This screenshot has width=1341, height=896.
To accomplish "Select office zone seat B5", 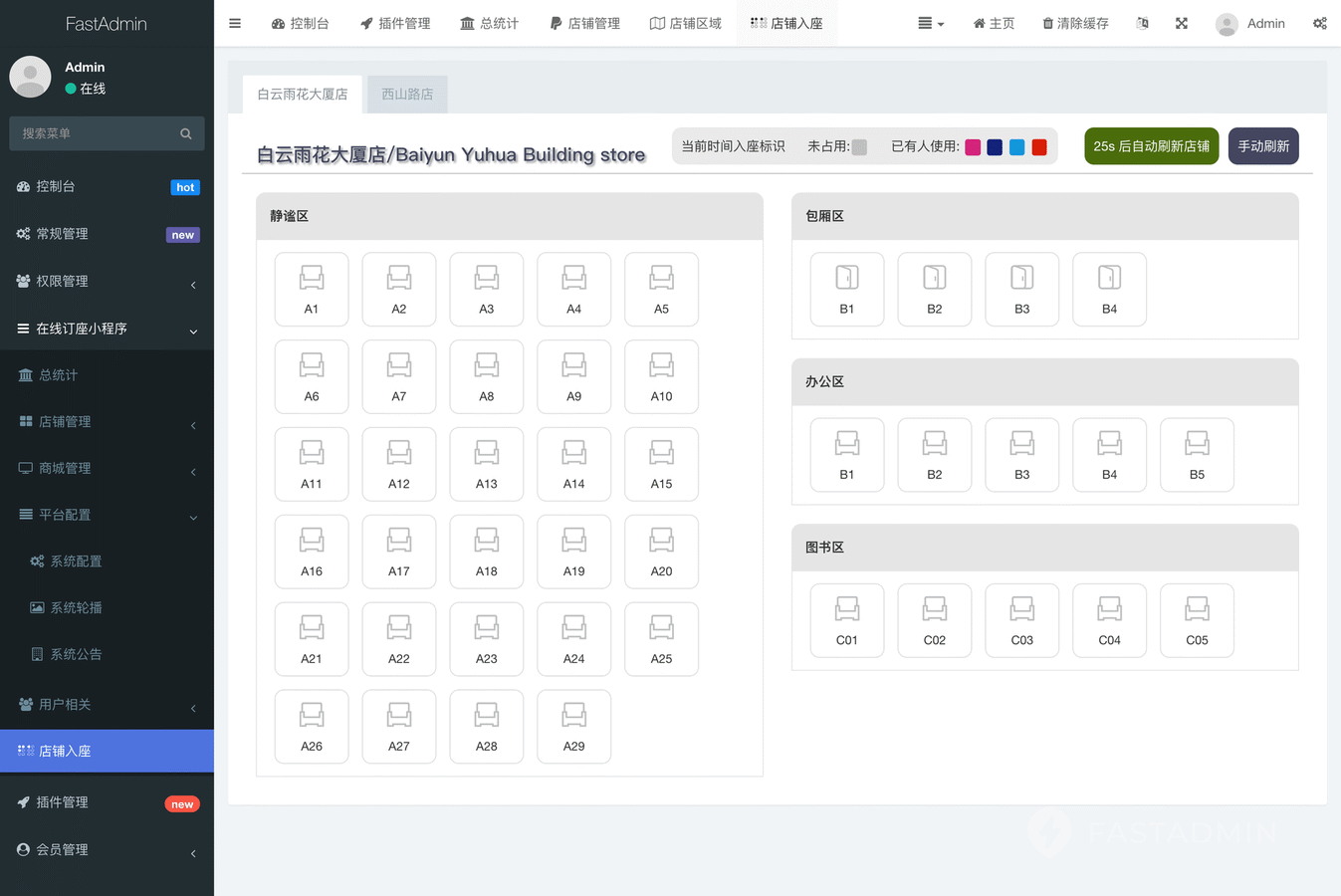I will tap(1197, 455).
